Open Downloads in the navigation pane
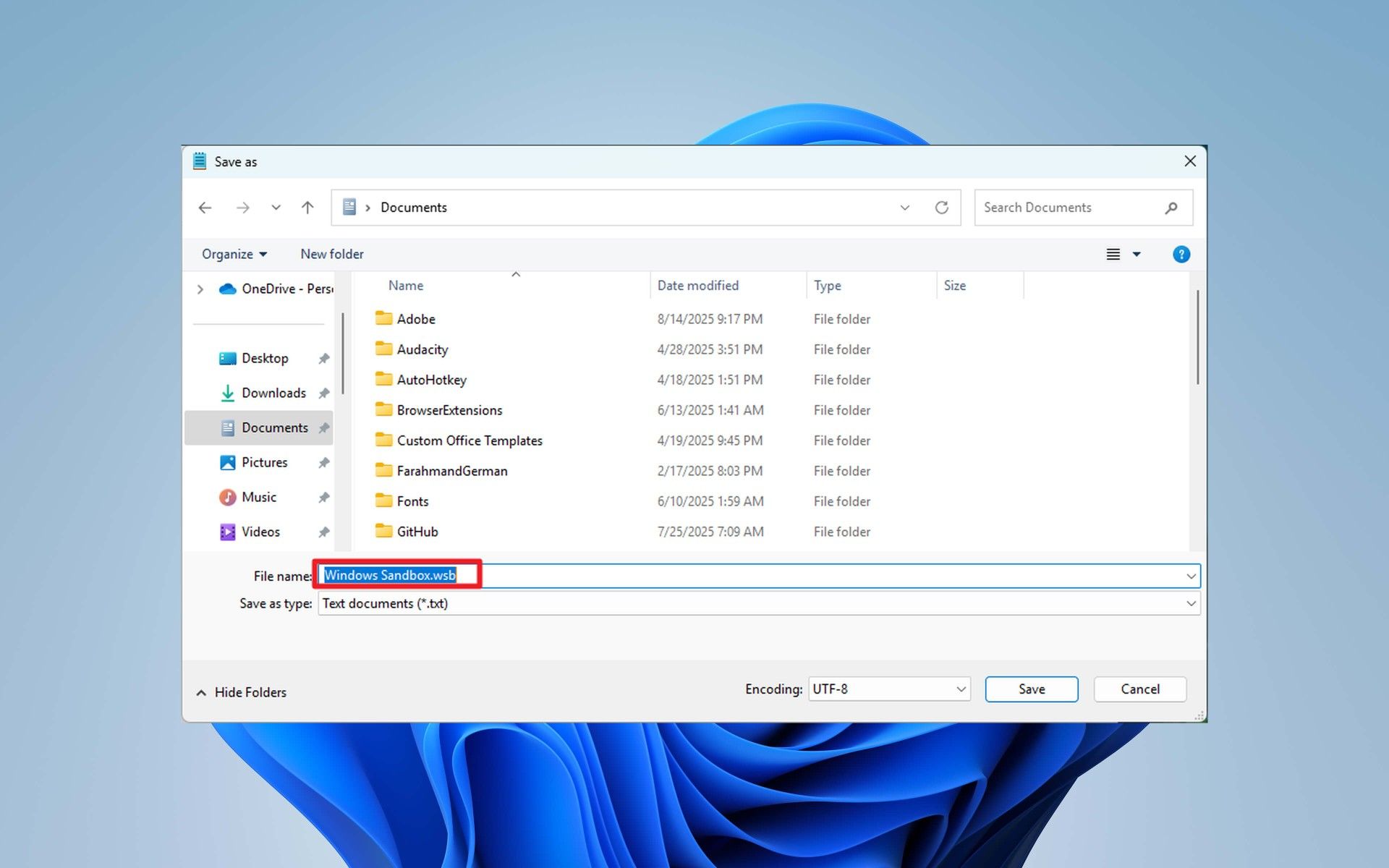 (273, 393)
